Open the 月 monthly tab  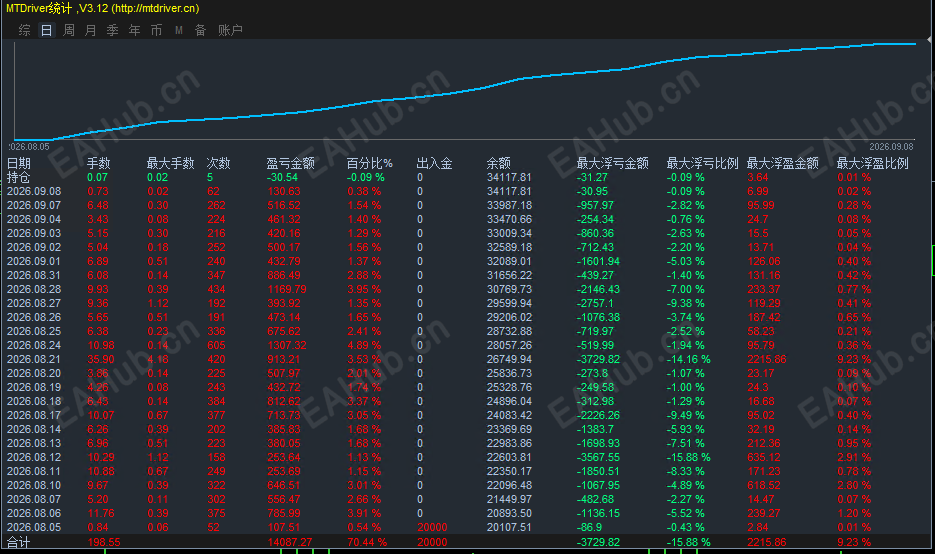point(91,30)
